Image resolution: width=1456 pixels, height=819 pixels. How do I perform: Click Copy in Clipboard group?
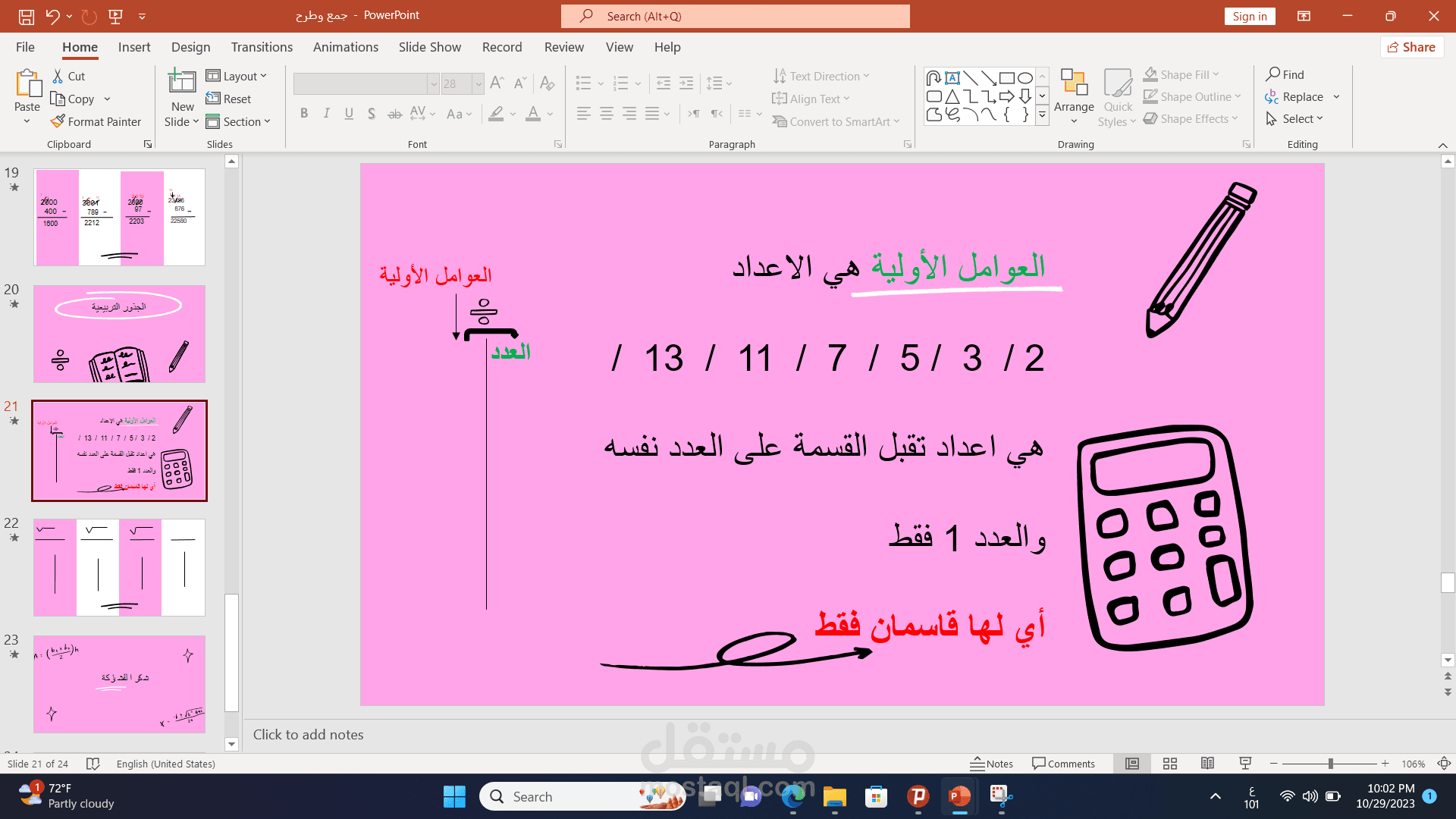coord(72,99)
